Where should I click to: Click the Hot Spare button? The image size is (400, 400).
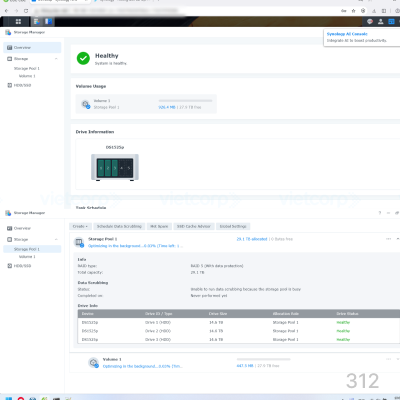coord(159,226)
